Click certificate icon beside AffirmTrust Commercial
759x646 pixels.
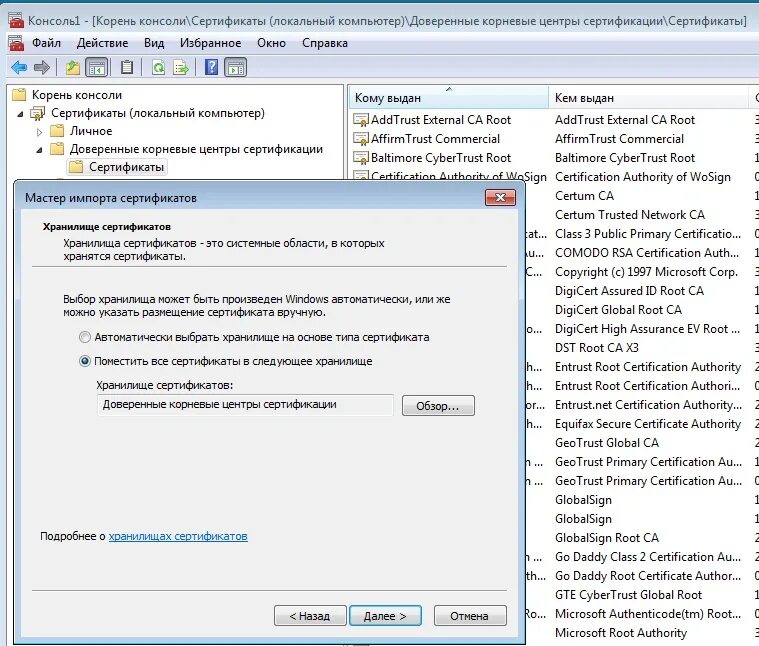[x=361, y=139]
